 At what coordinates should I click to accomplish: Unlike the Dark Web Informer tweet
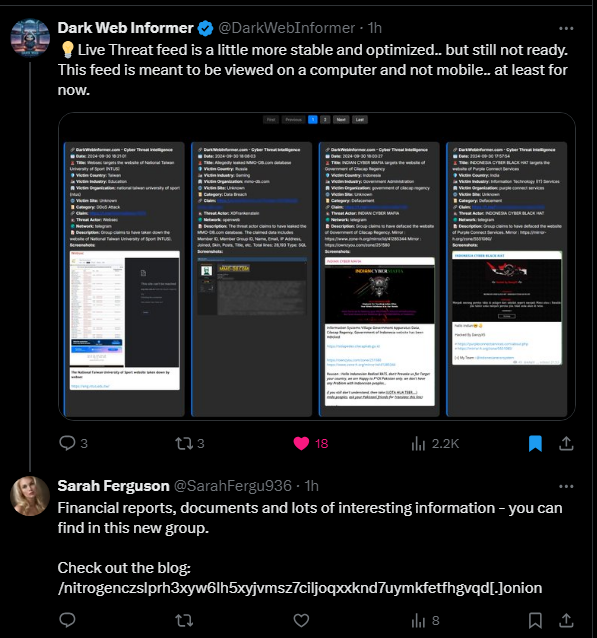click(x=301, y=443)
